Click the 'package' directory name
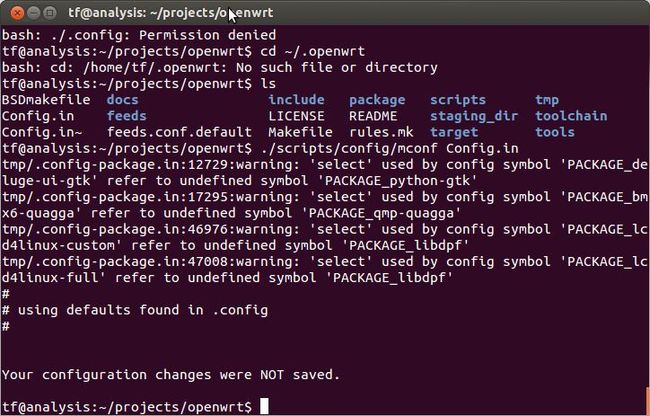Image resolution: width=650 pixels, height=416 pixels. [x=377, y=100]
